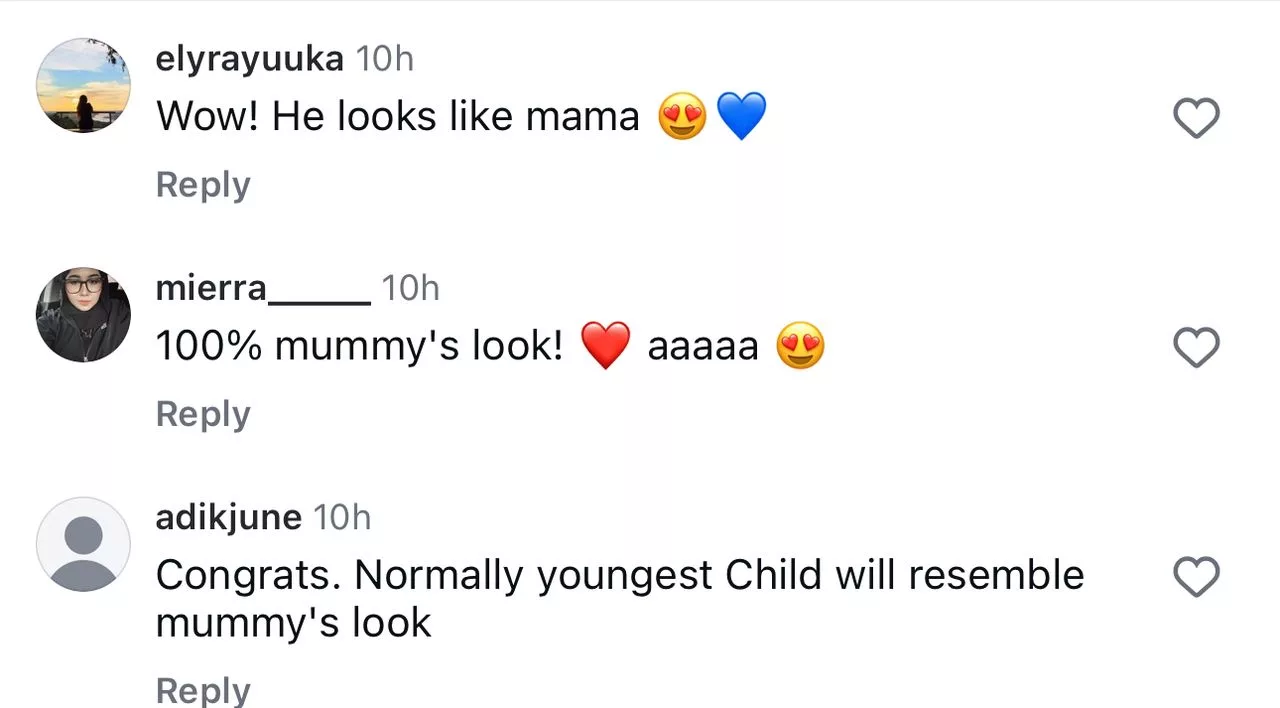Click heart-eyes emoji after "mama"

pyautogui.click(x=682, y=117)
